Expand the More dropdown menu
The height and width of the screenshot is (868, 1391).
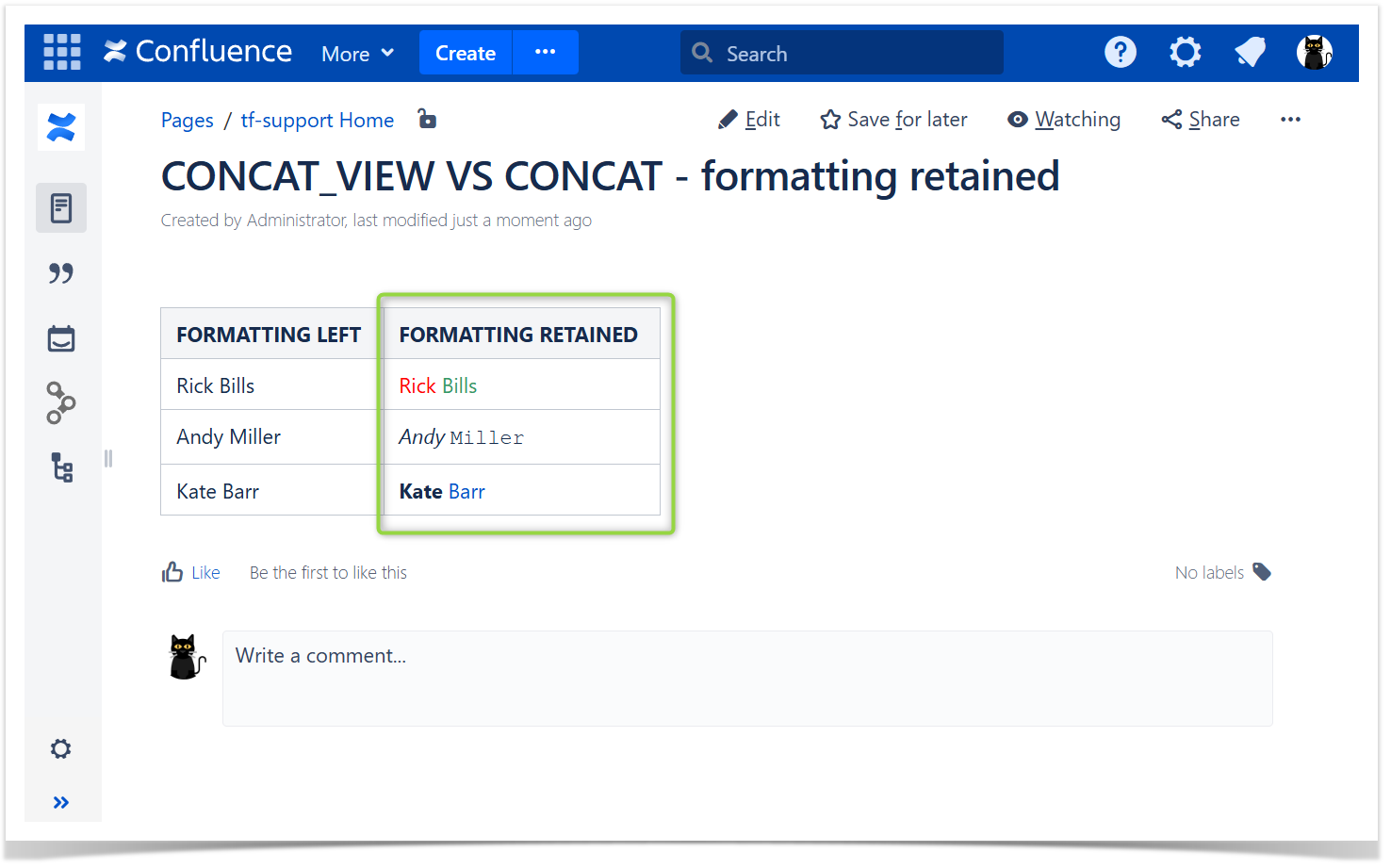coord(357,54)
